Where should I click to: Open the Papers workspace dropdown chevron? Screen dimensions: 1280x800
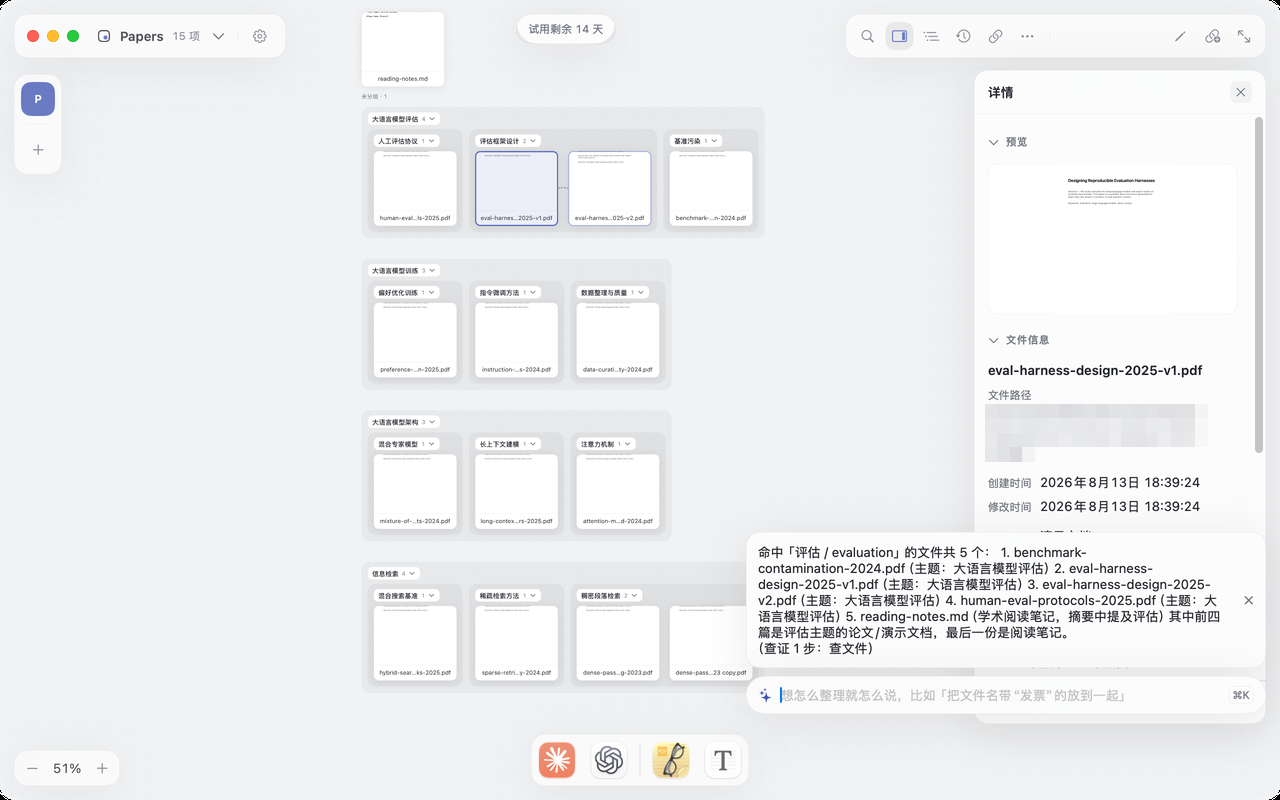(218, 36)
